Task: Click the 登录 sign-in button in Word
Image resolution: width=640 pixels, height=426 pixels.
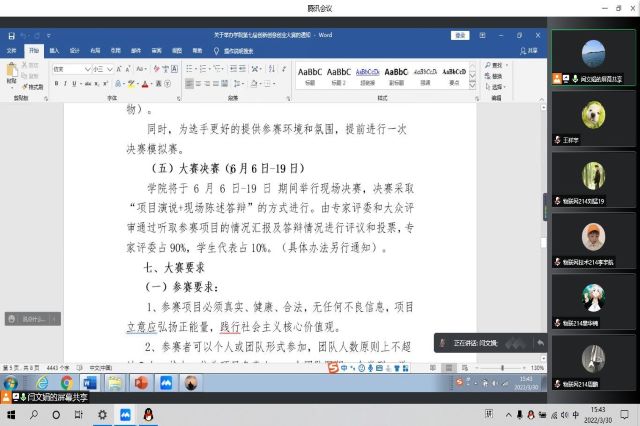Action: (x=460, y=34)
